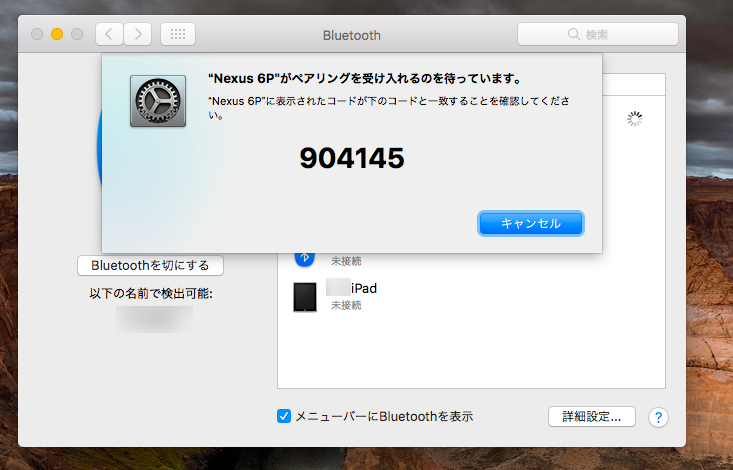The width and height of the screenshot is (733, 470).
Task: Click the gear icon in pairing dialog
Action: coord(157,100)
